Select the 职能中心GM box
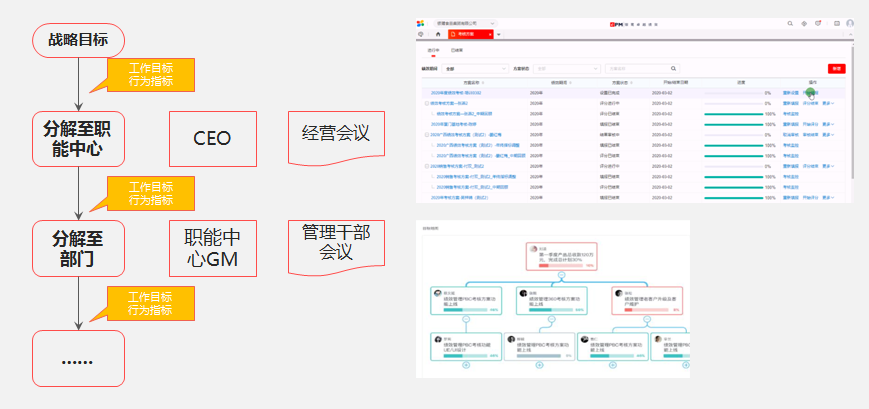 (213, 248)
